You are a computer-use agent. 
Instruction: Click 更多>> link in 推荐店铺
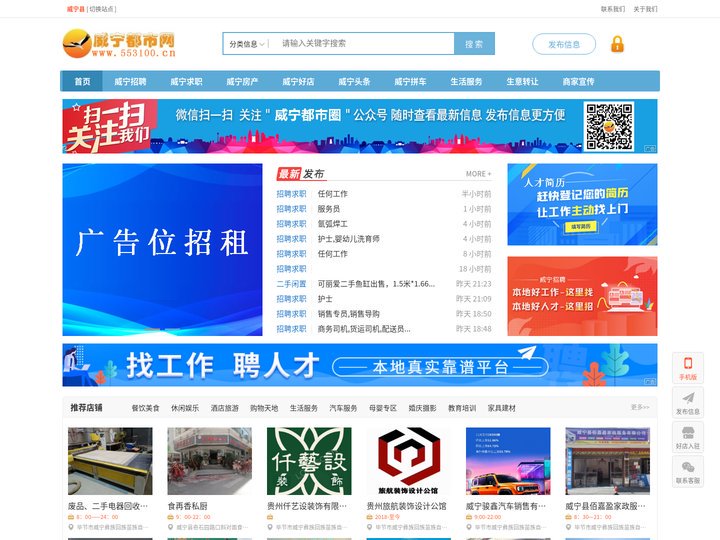pyautogui.click(x=640, y=407)
